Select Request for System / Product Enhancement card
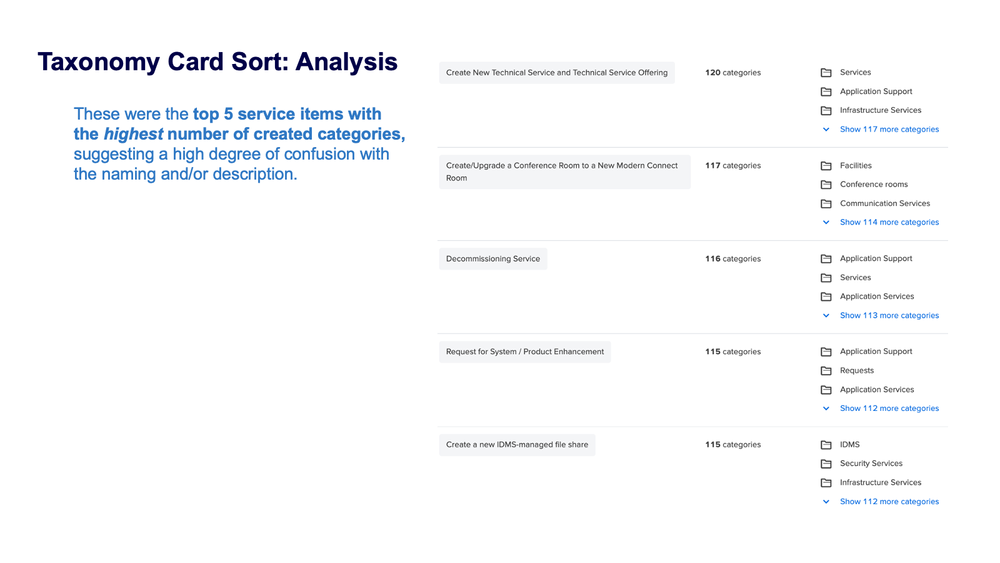Viewport: 1000px width, 563px height. point(525,352)
